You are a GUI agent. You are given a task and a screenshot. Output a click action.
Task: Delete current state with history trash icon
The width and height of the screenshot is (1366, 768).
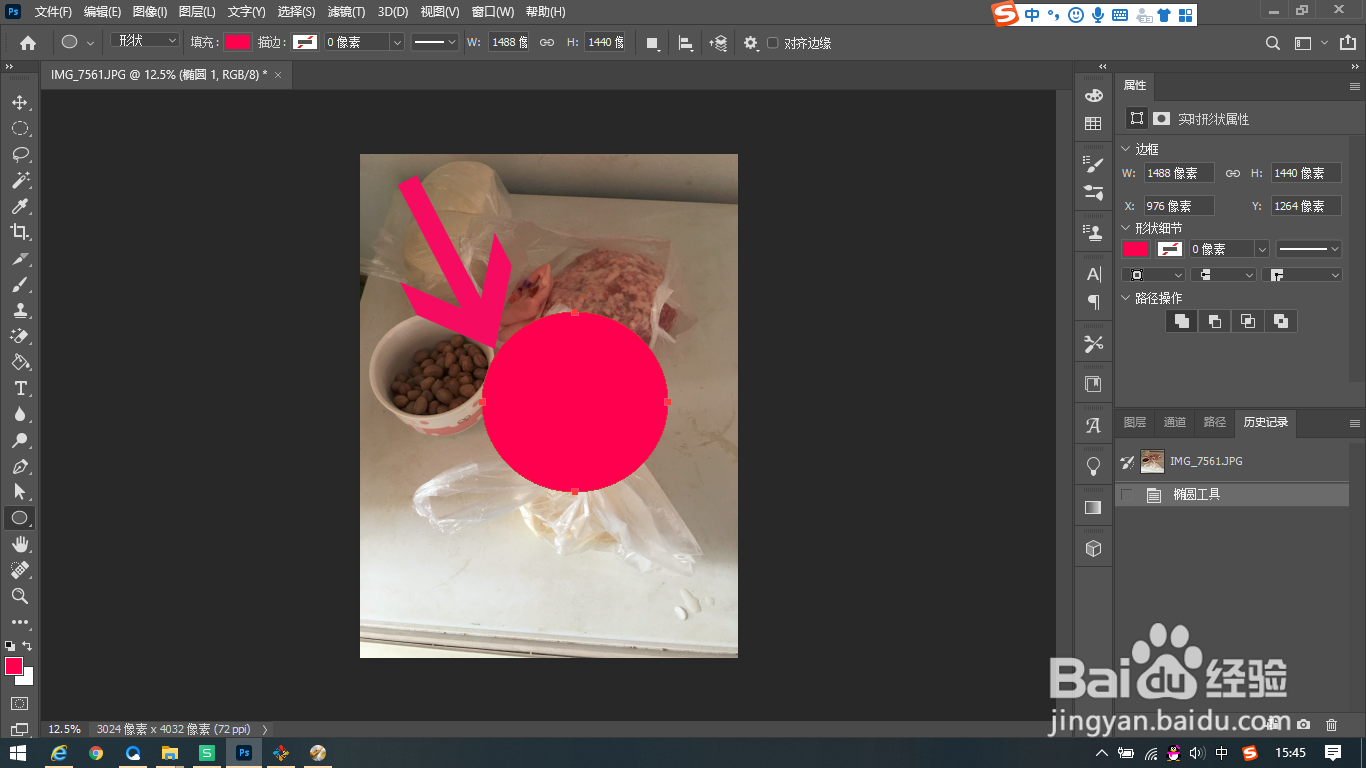point(1331,724)
